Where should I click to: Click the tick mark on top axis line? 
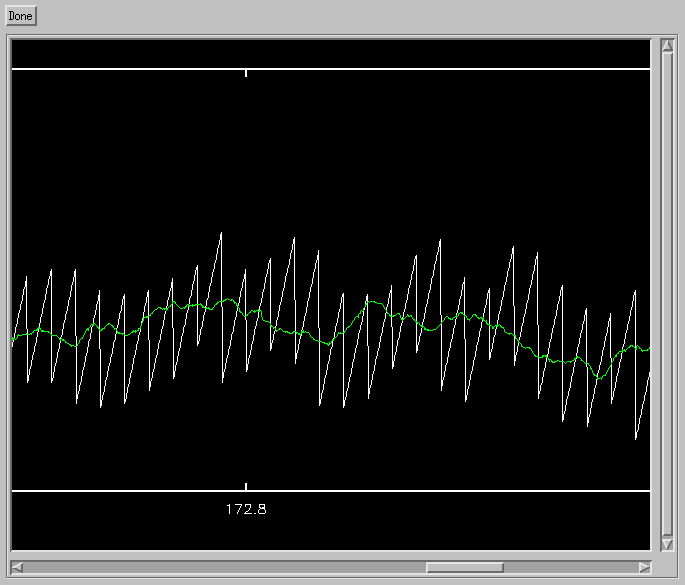(246, 72)
